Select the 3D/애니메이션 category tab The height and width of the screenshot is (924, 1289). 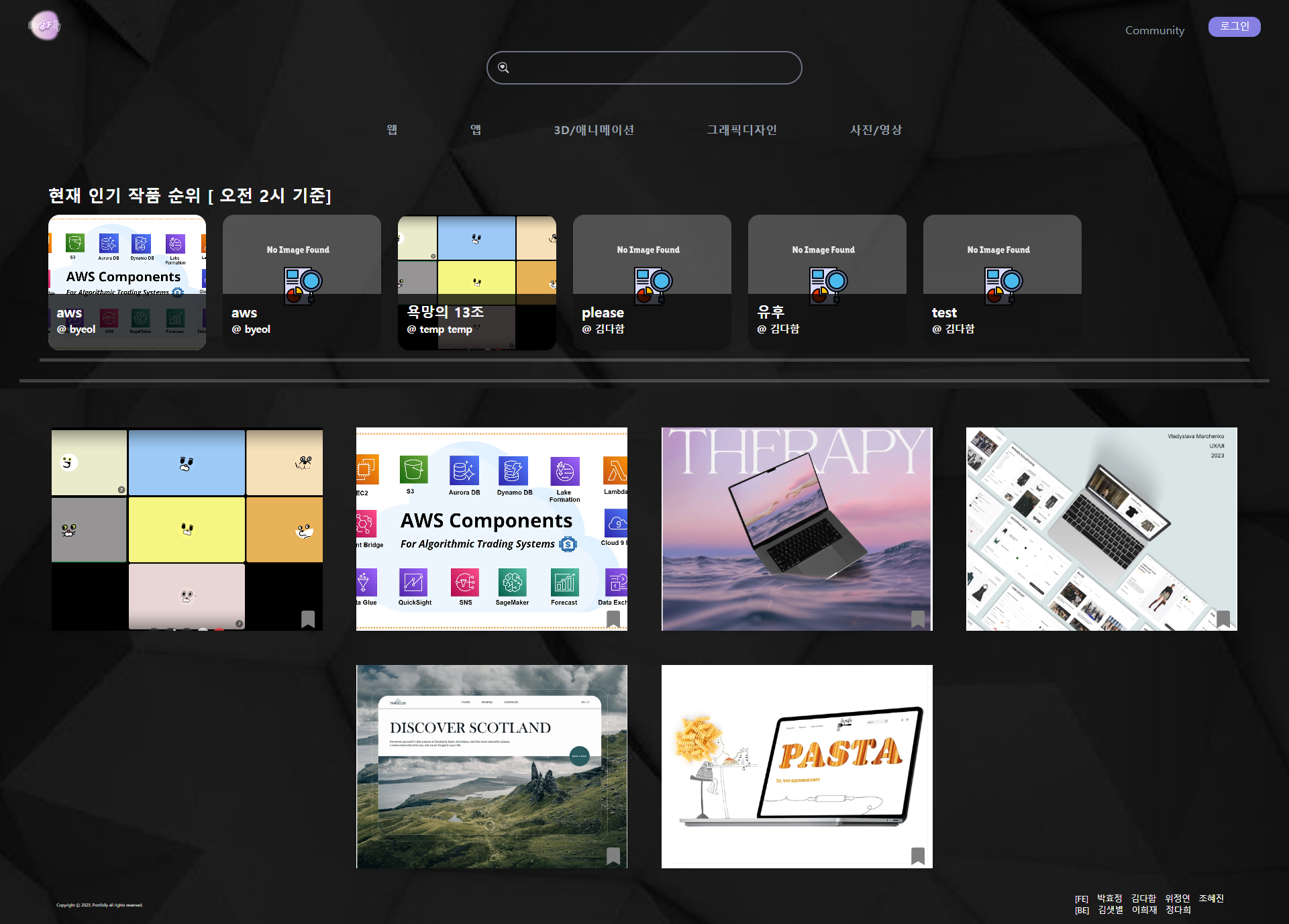[x=593, y=130]
